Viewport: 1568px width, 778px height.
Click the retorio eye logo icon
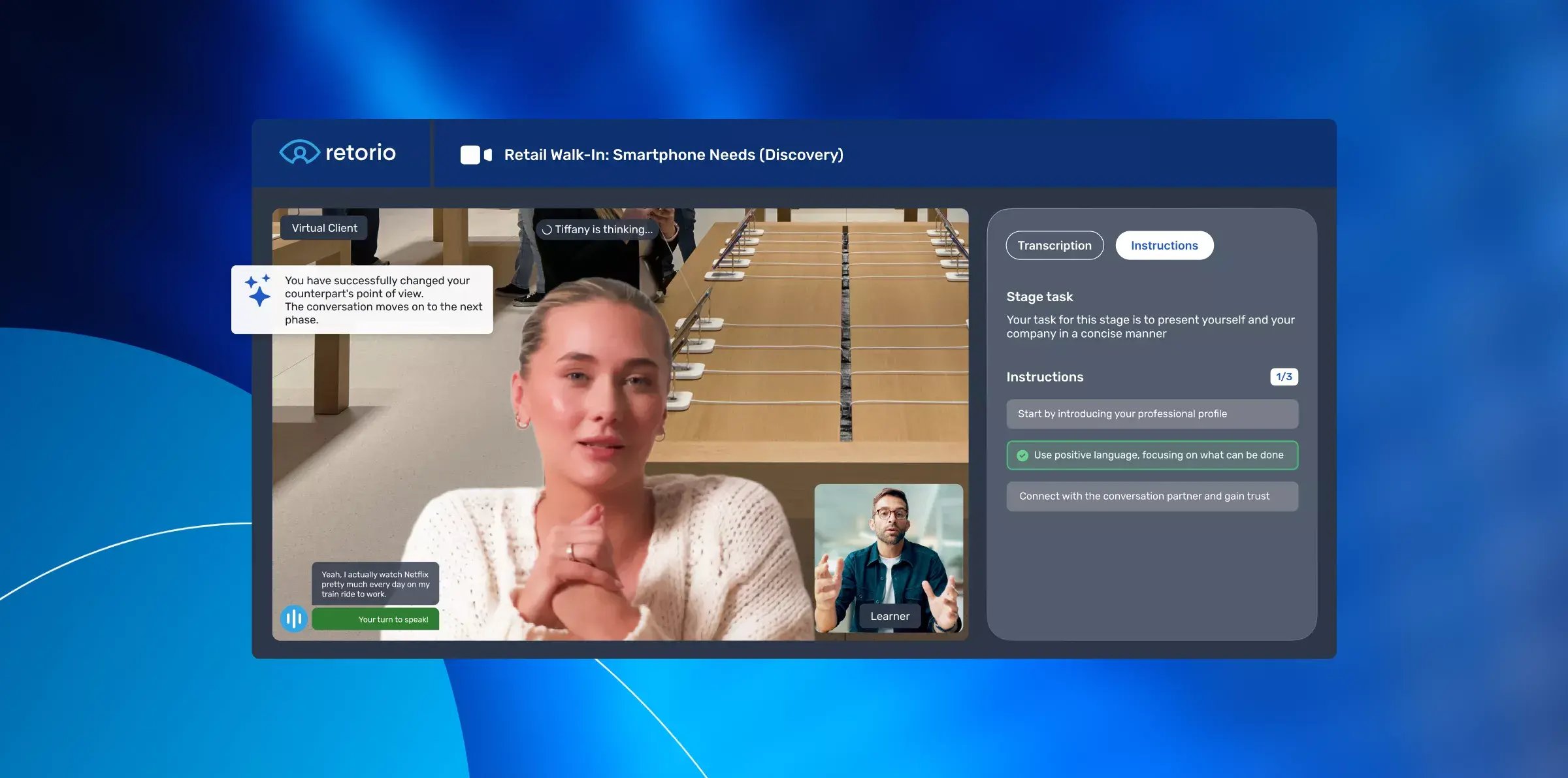[300, 153]
